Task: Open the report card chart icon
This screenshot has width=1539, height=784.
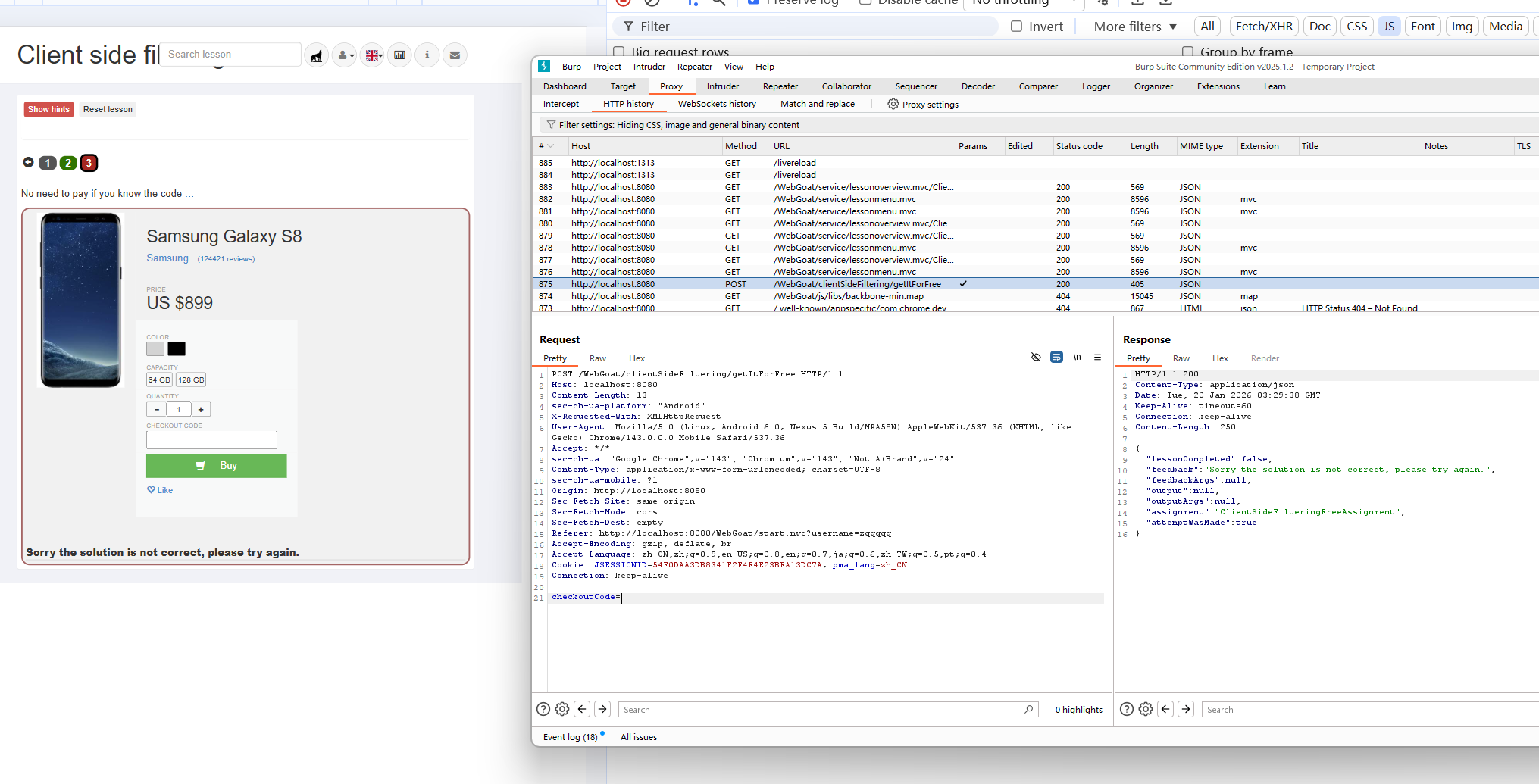Action: (399, 55)
